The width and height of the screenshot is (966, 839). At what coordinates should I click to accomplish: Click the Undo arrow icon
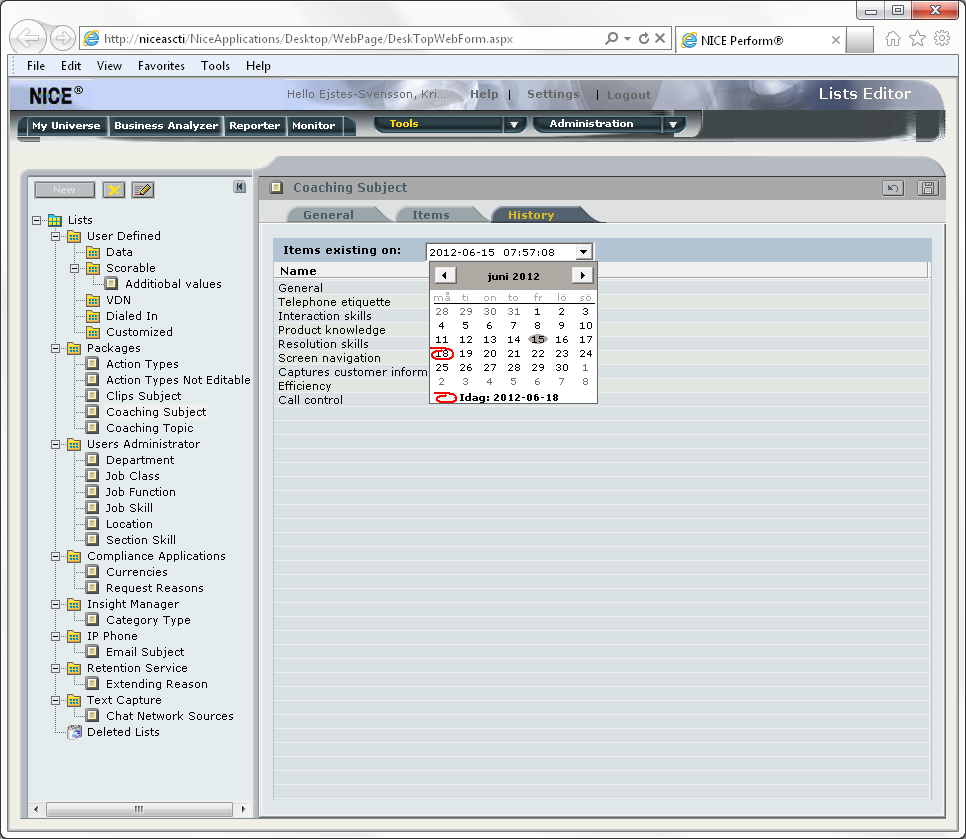point(892,187)
